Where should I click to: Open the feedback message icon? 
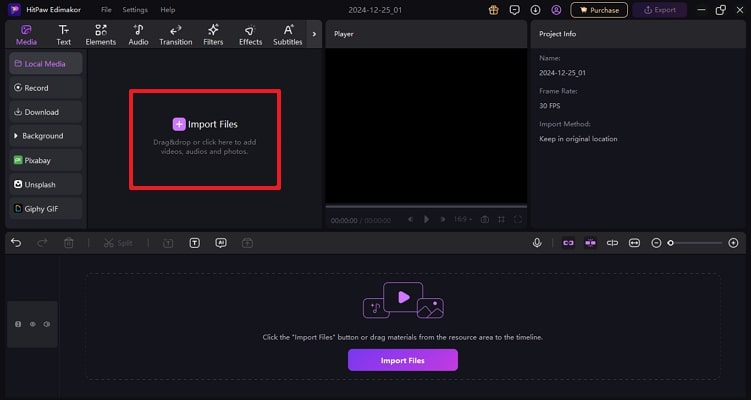514,10
